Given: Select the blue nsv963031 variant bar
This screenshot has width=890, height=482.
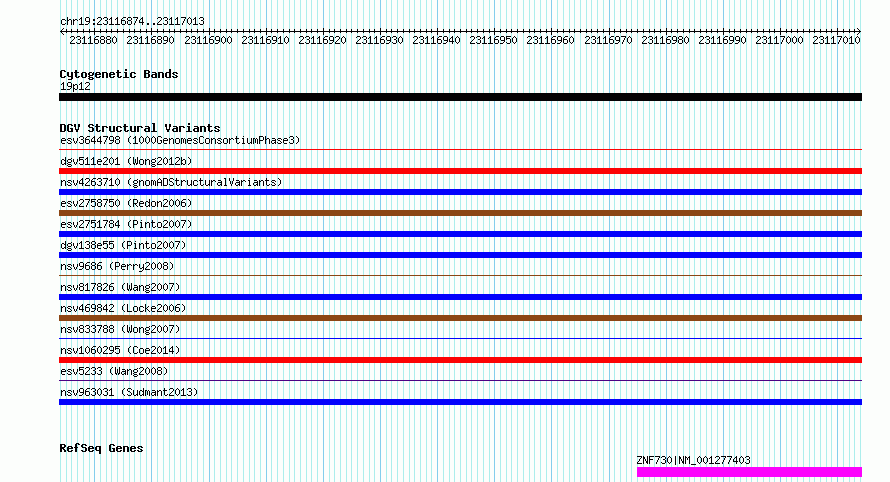Looking at the screenshot, I should coord(460,402).
